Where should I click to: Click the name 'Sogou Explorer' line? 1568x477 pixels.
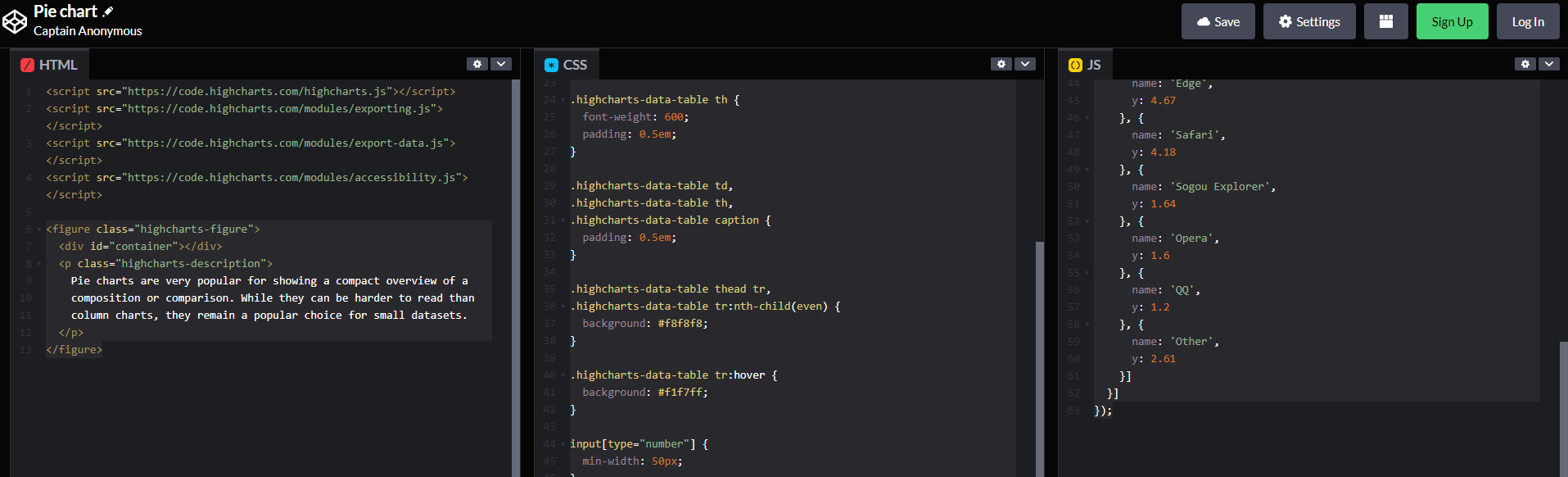coord(1204,187)
